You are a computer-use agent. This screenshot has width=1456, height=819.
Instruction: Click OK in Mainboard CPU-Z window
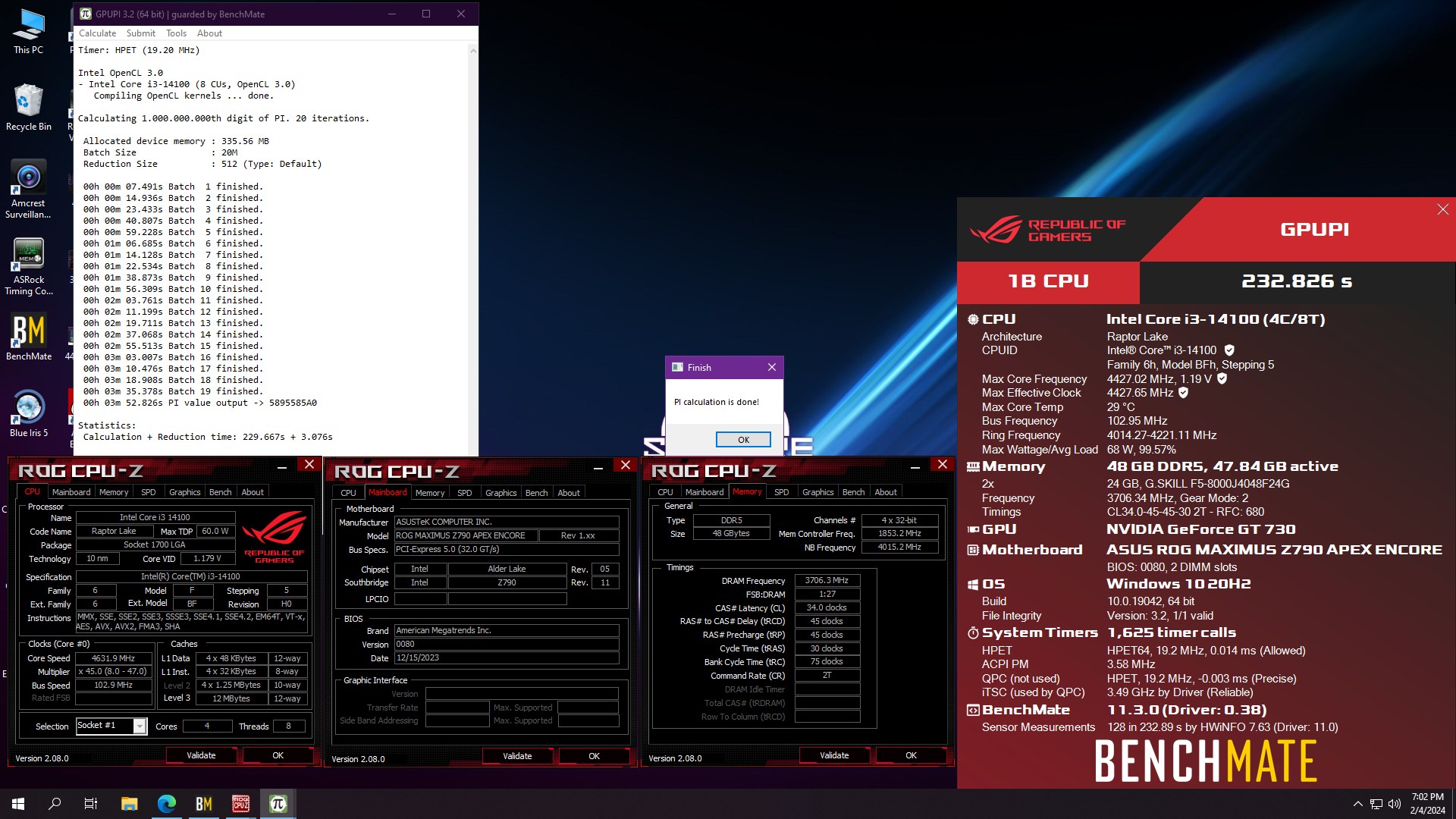pyautogui.click(x=594, y=756)
